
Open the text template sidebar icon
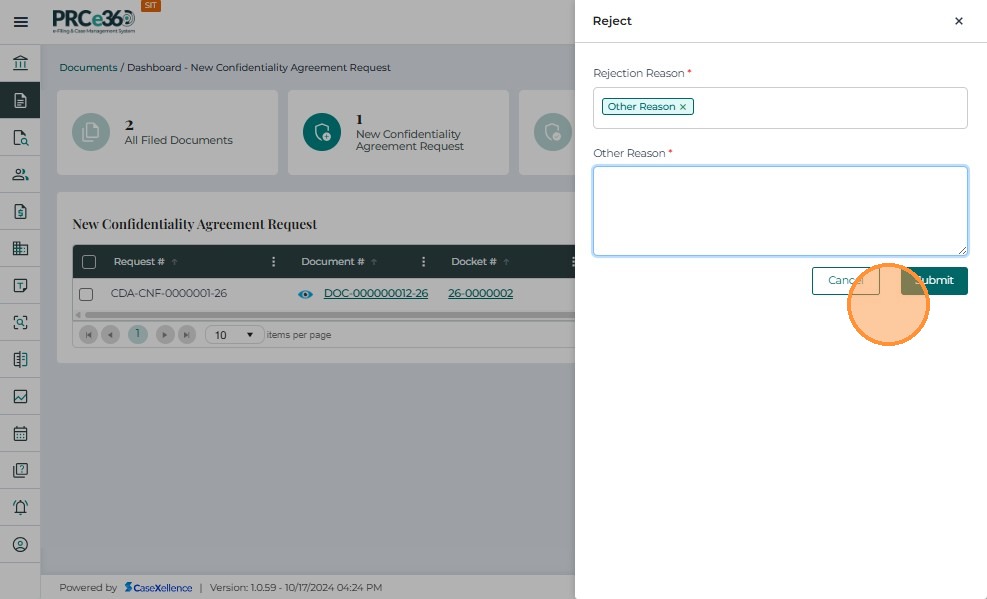[20, 285]
